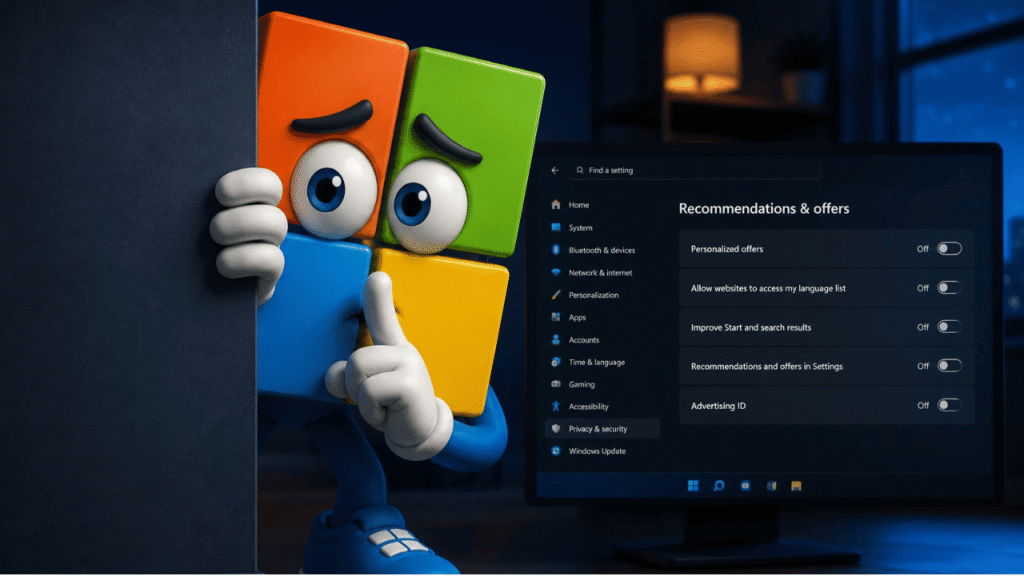Click "Improve Start and search results" text
Image resolution: width=1024 pixels, height=576 pixels.
(x=751, y=327)
